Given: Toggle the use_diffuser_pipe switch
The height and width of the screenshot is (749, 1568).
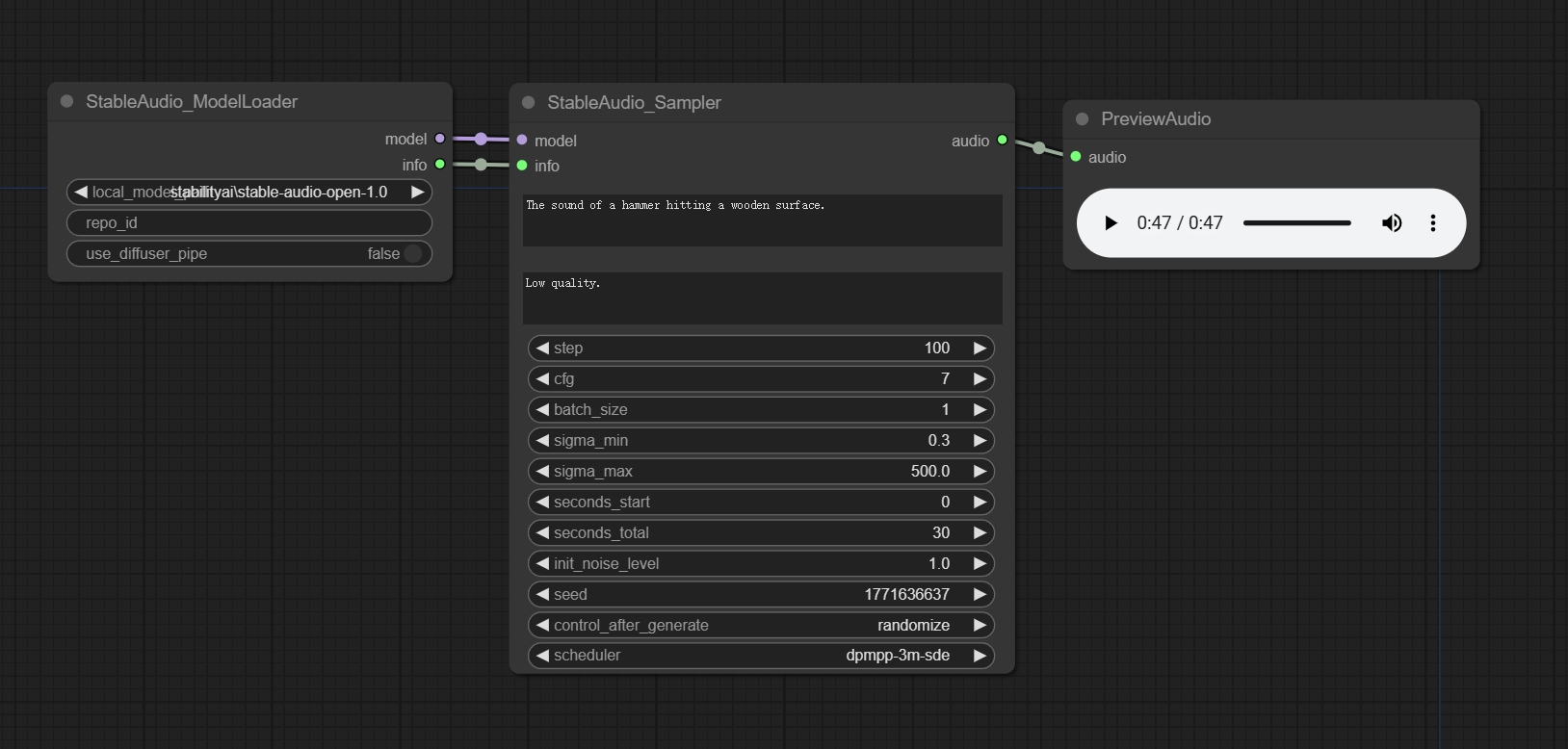Looking at the screenshot, I should 413,254.
